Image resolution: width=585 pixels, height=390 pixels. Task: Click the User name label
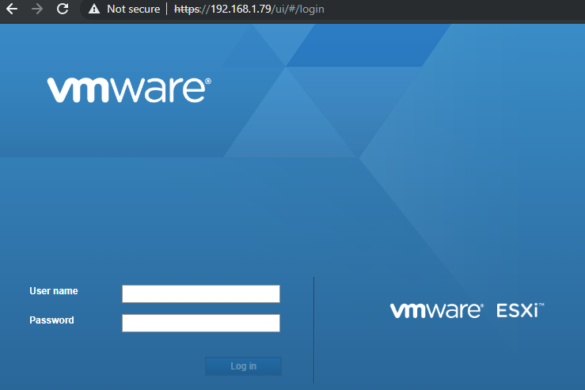pos(54,291)
